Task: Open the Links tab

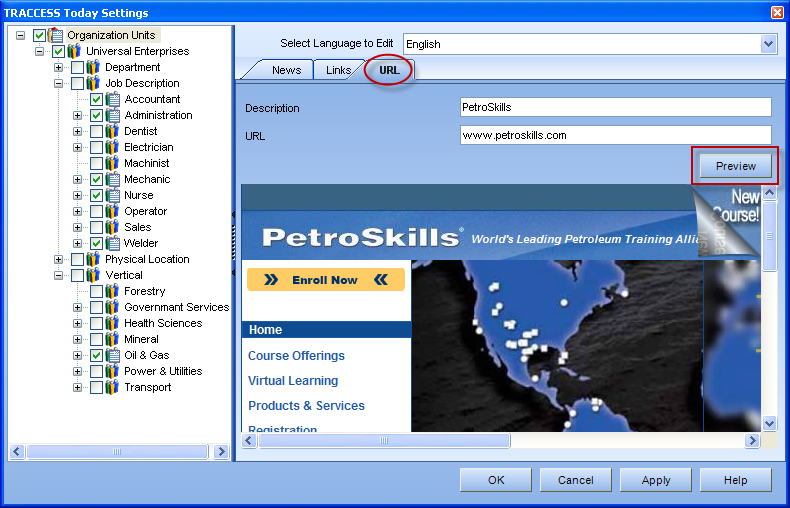Action: coord(338,70)
